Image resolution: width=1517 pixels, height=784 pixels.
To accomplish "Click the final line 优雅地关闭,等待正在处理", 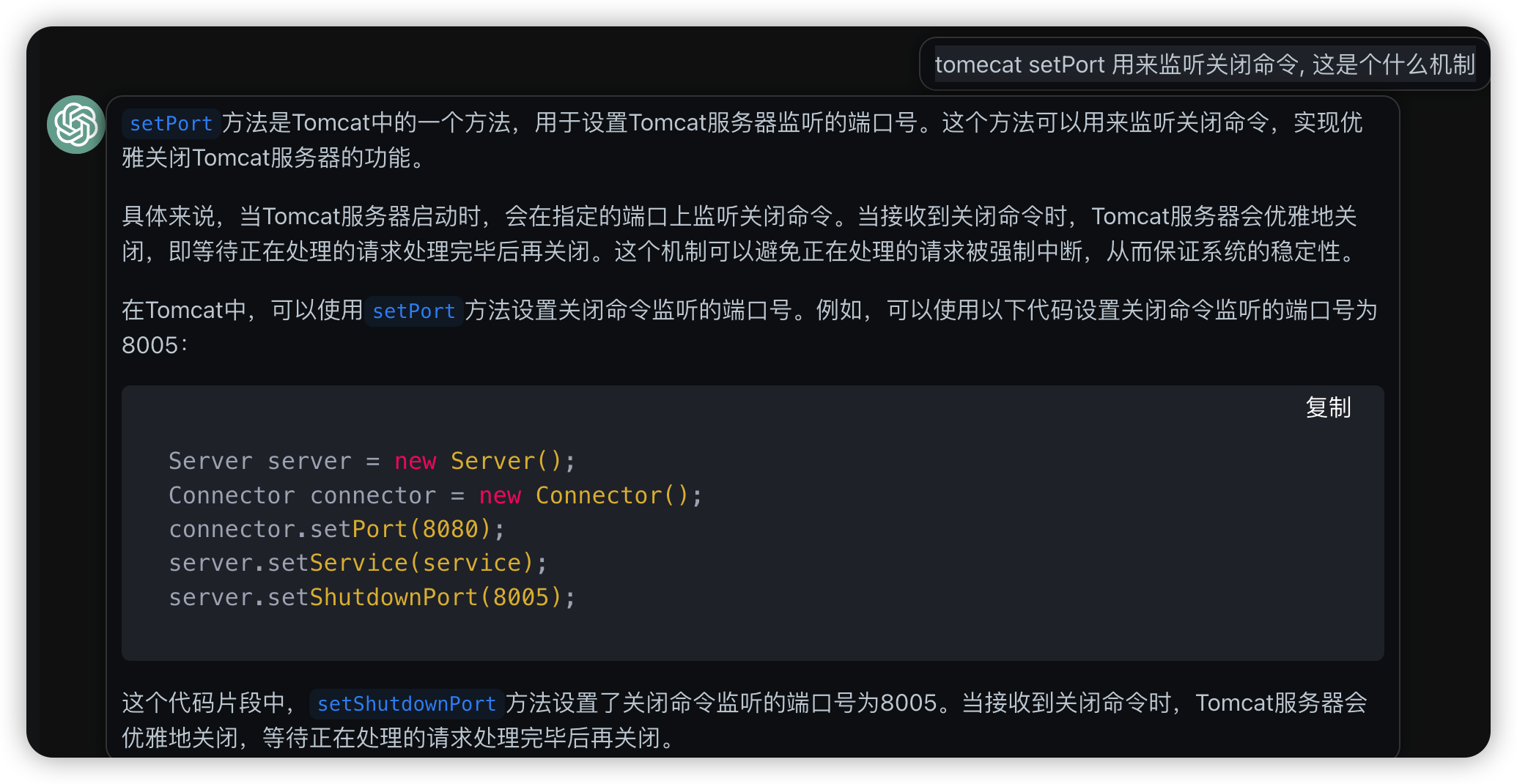I will coord(399,738).
